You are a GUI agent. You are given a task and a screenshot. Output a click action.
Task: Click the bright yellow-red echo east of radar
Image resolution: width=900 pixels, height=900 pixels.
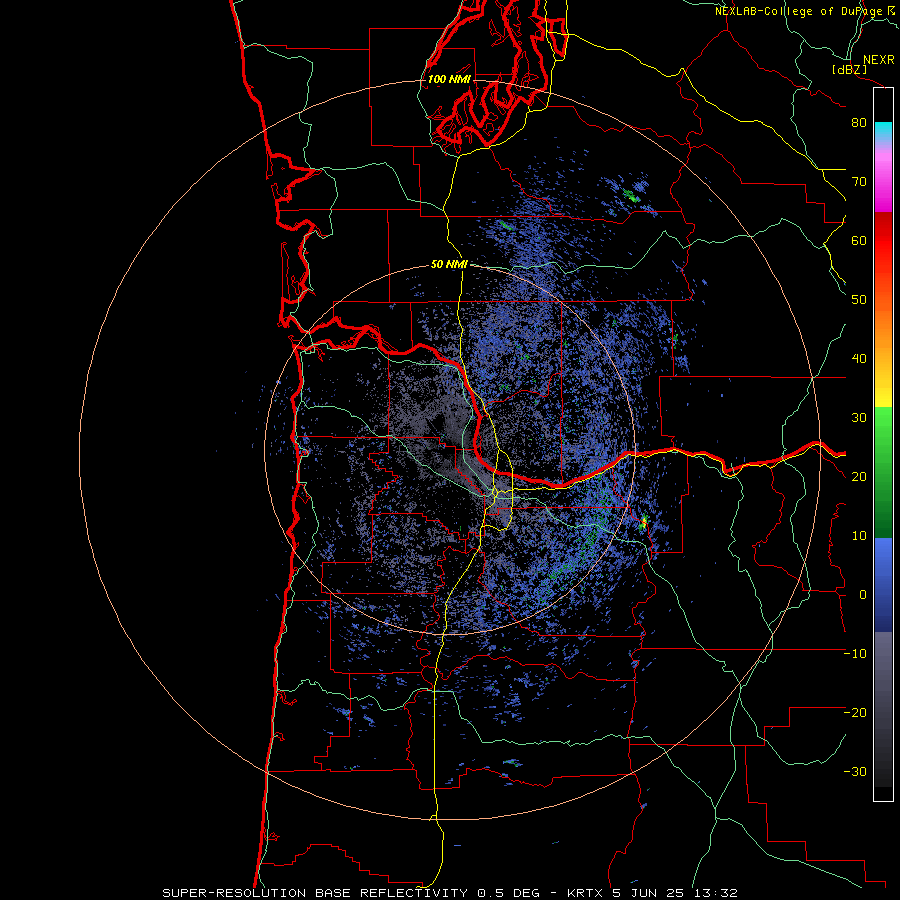pos(643,522)
